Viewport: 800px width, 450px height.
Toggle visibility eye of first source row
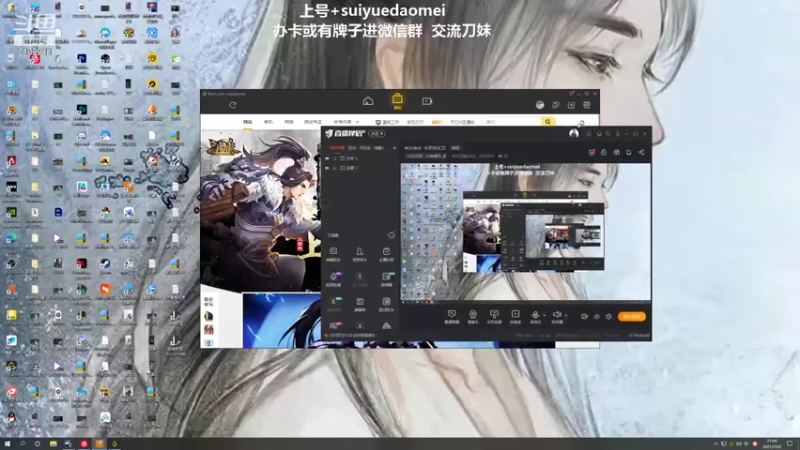coord(328,159)
